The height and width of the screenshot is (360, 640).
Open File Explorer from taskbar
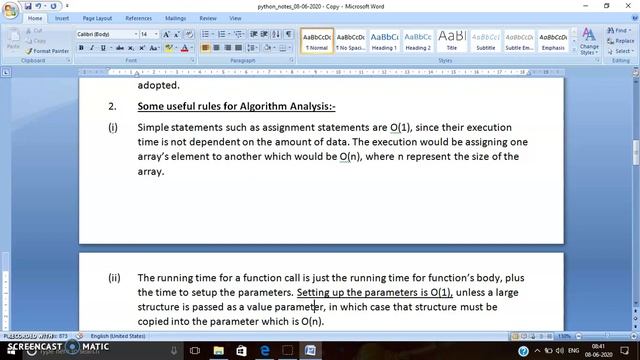tap(218, 350)
